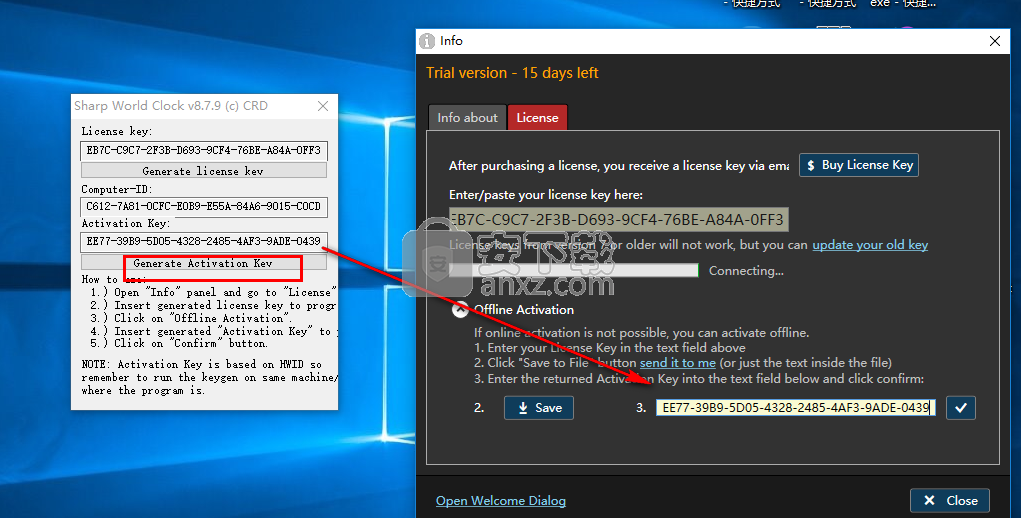The width and height of the screenshot is (1021, 518).
Task: Click the Close button in Info window
Action: (x=950, y=500)
